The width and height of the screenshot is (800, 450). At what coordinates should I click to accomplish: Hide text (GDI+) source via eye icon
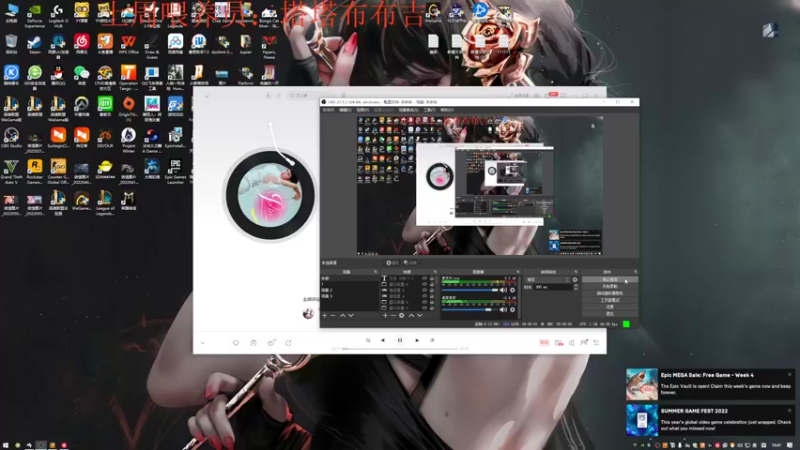click(424, 279)
